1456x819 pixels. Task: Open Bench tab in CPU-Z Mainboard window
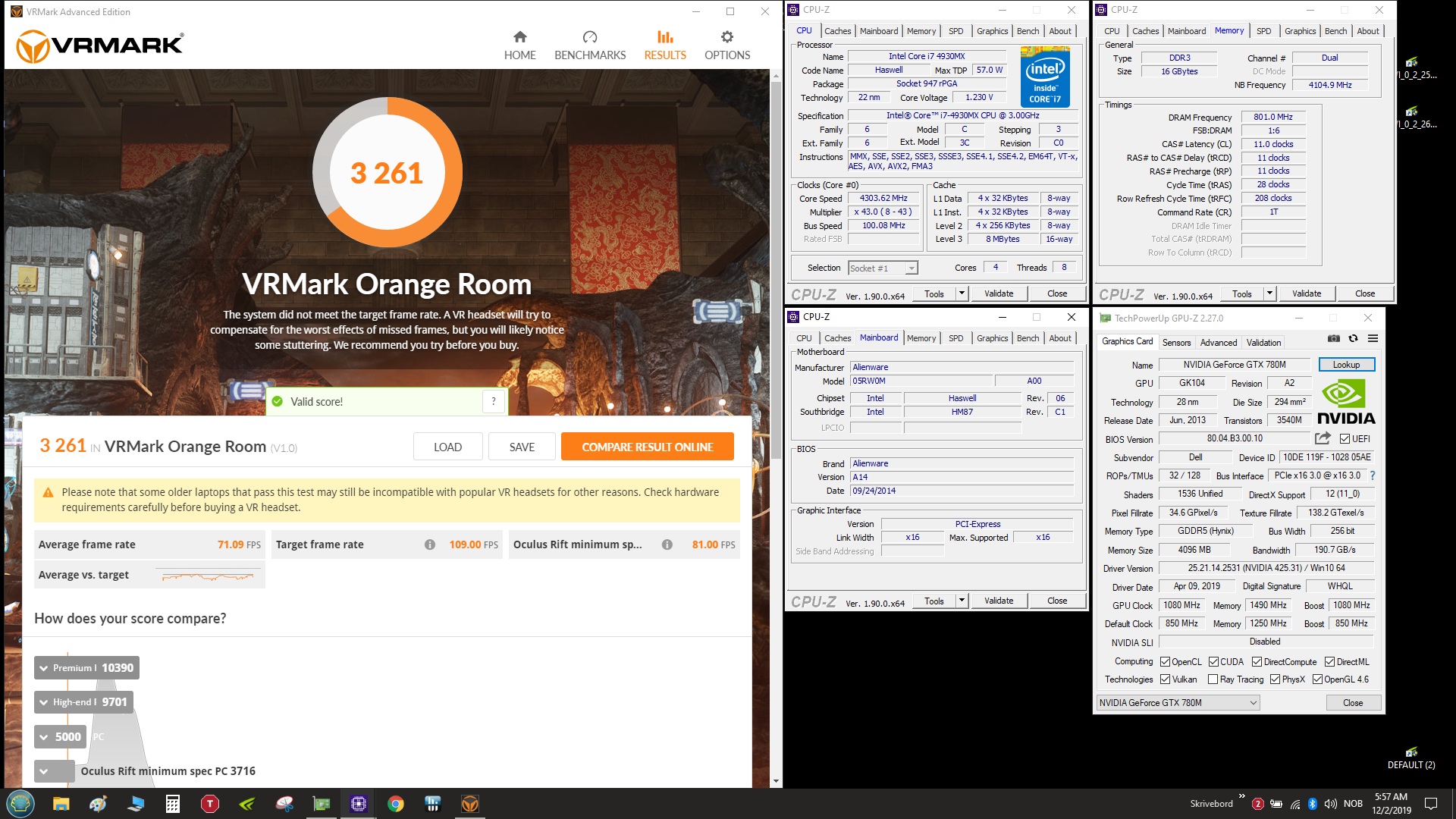1028,338
